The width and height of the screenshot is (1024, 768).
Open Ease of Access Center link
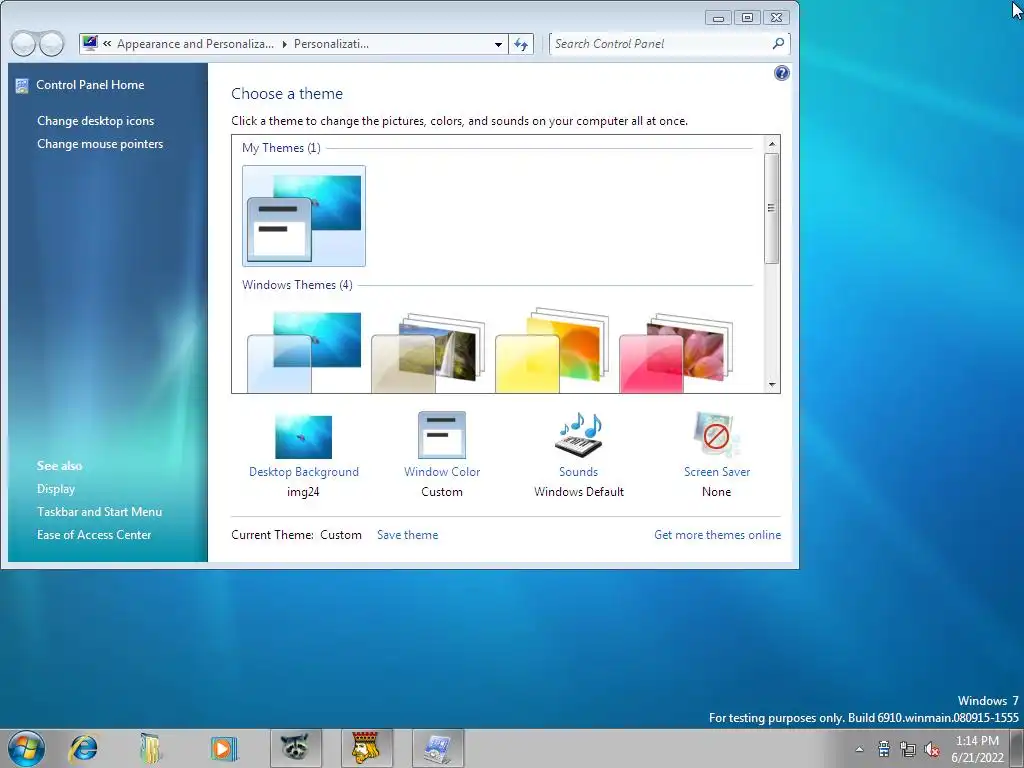[x=94, y=535]
